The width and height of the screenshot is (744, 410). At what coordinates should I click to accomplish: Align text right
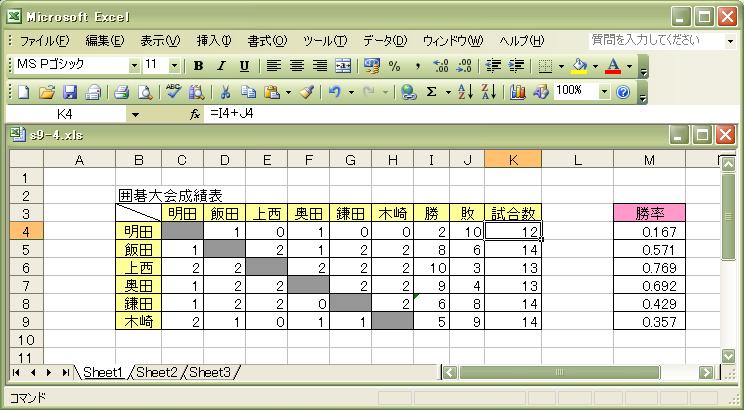pyautogui.click(x=320, y=66)
